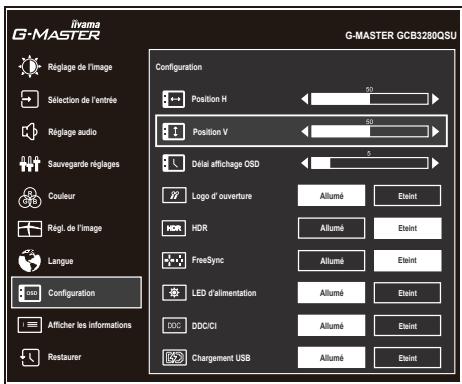Click the FreeSync icon
Viewport: 462px width, 384px height.
click(x=174, y=260)
